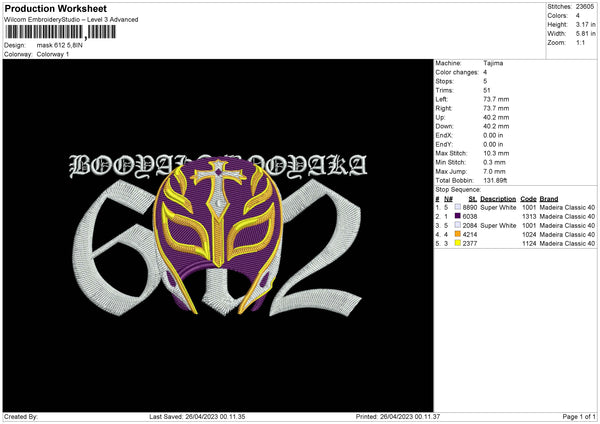The width and height of the screenshot is (600, 424).
Task: Click the St. column header
Action: tap(473, 199)
